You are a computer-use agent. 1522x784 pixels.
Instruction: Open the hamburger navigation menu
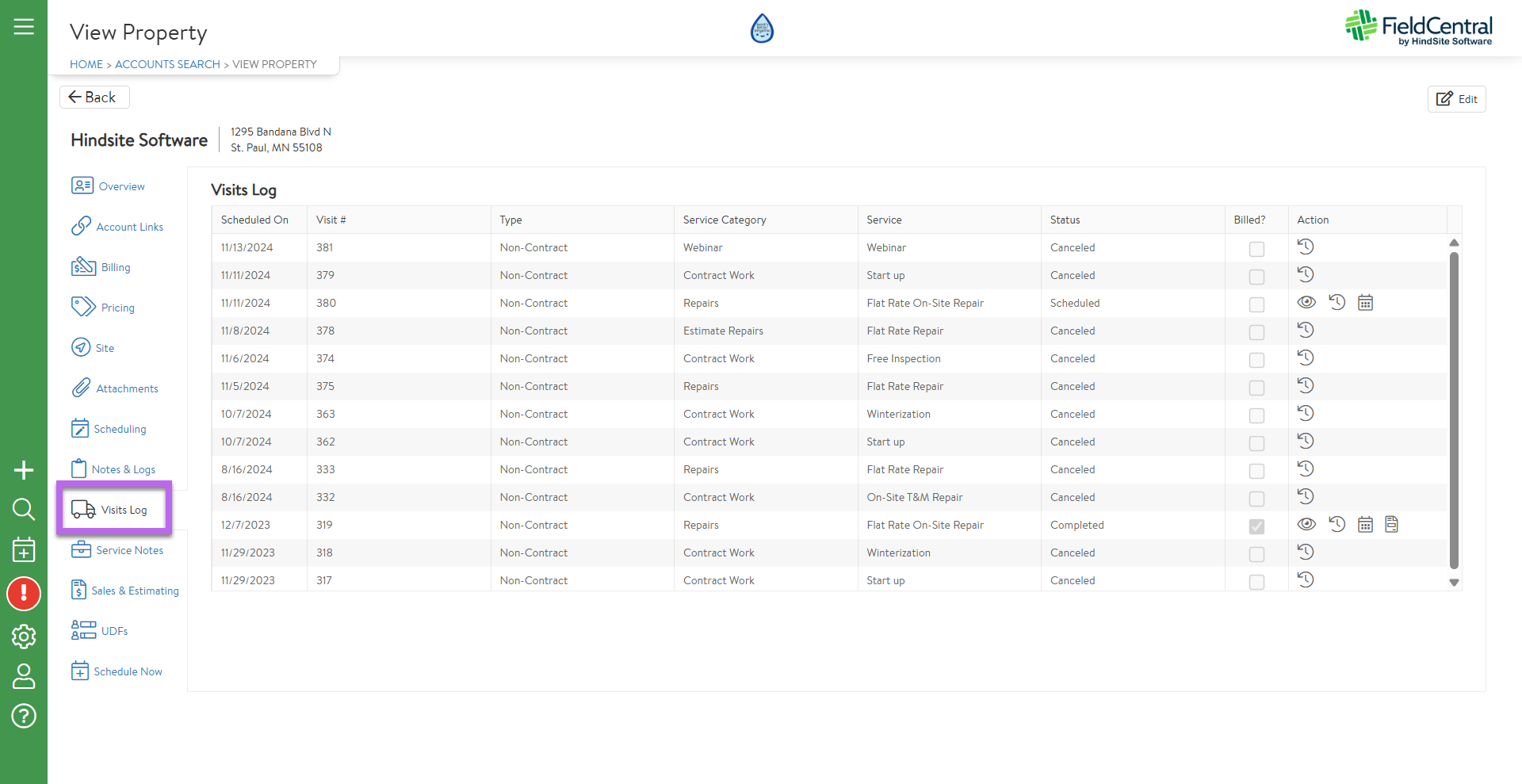(24, 27)
